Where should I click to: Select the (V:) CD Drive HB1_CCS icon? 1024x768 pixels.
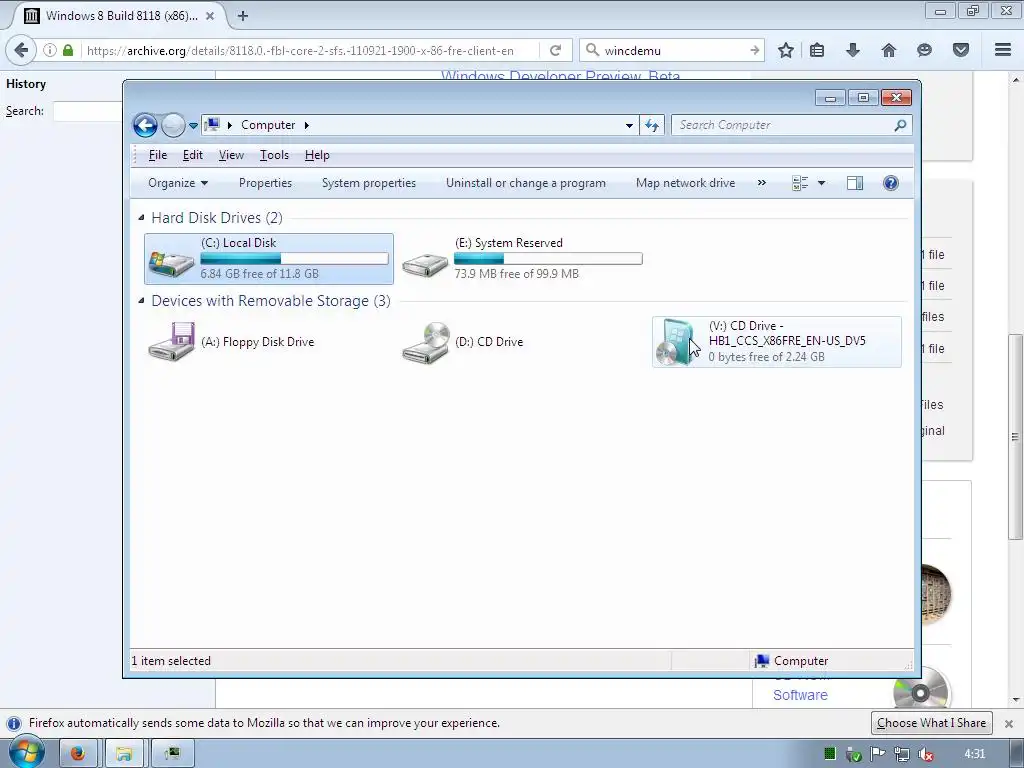pos(677,342)
